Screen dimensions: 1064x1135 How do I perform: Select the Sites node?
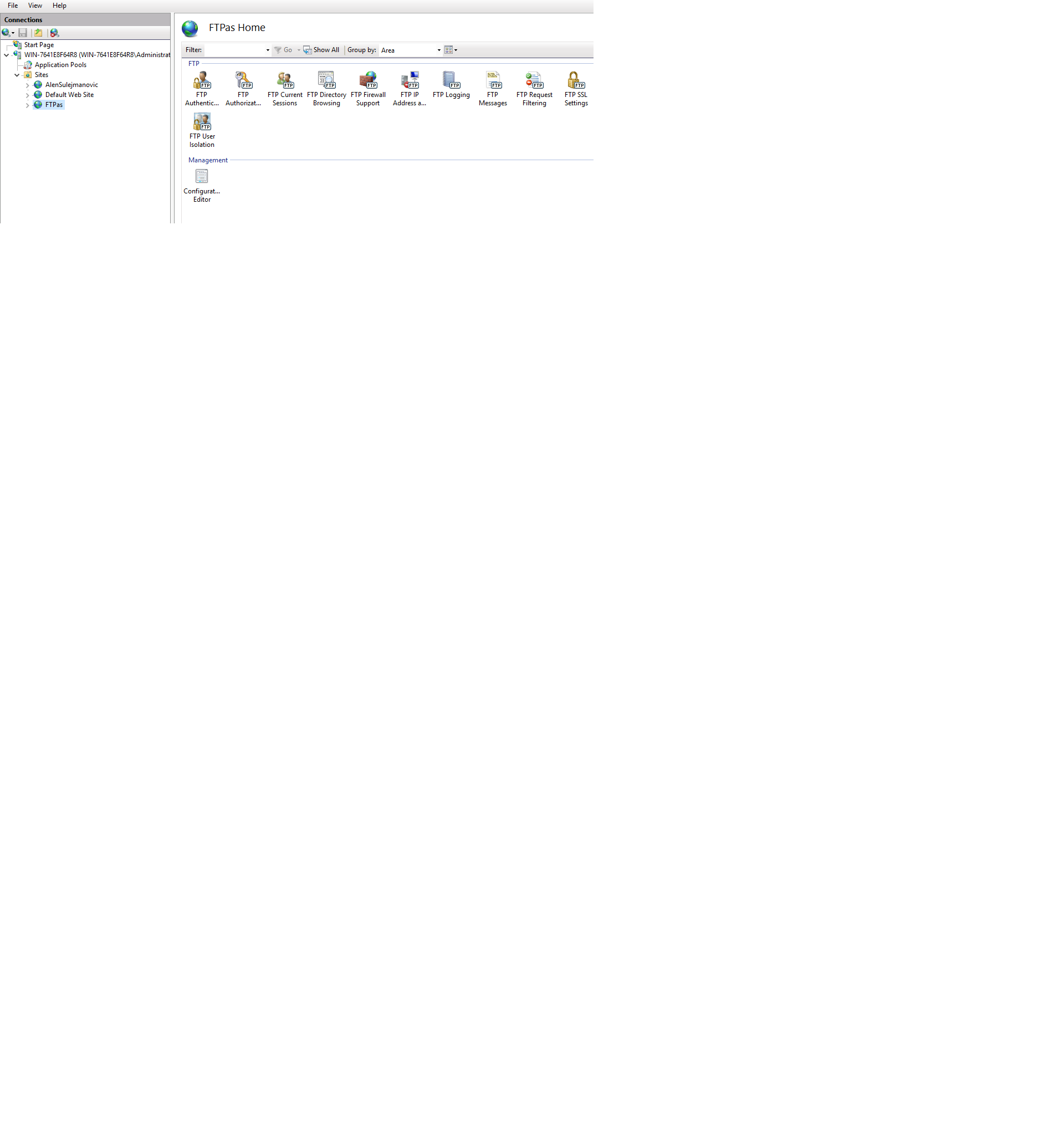pyautogui.click(x=41, y=75)
